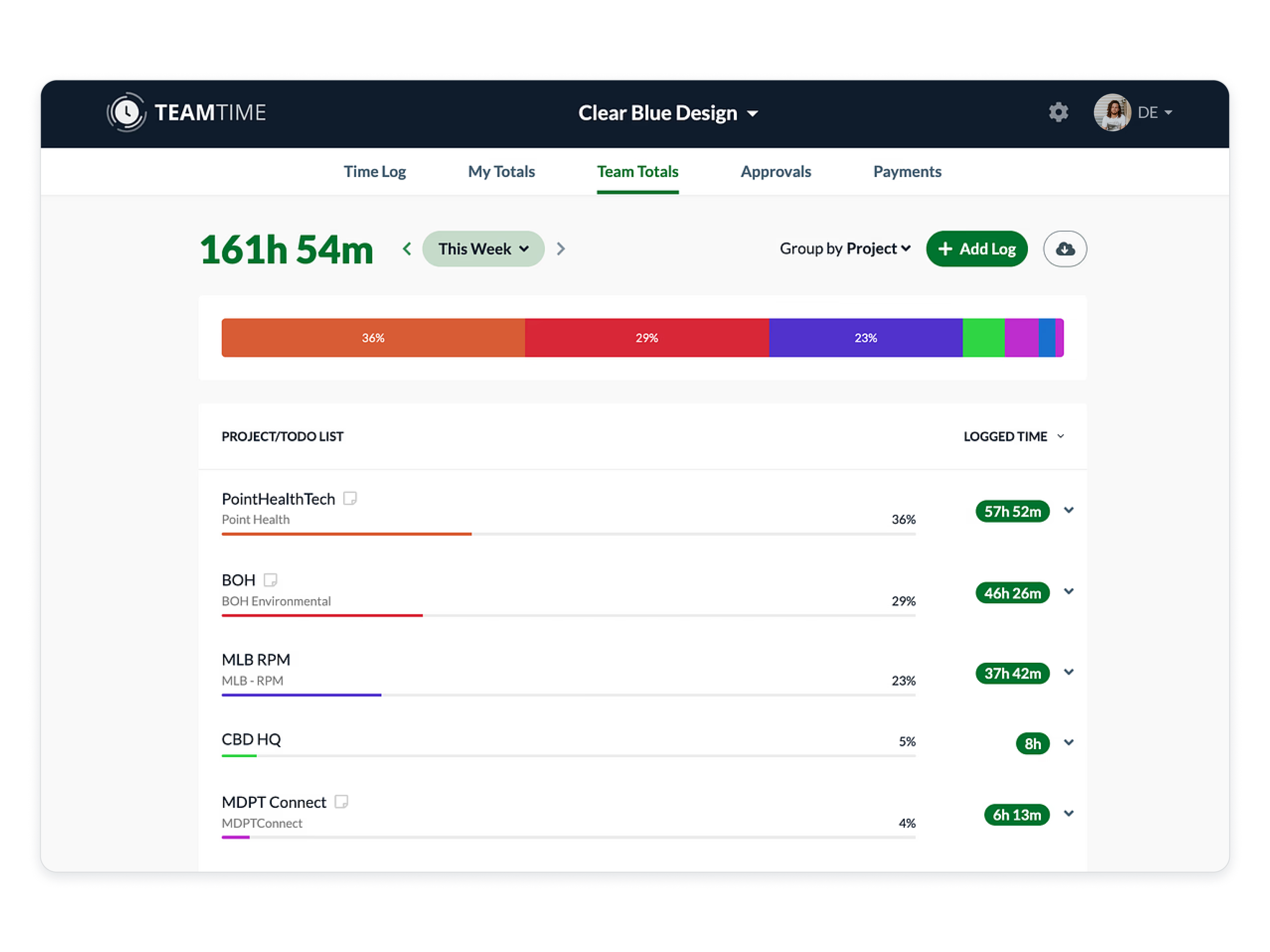Click the 4% value in MDPT Connect row

907,823
